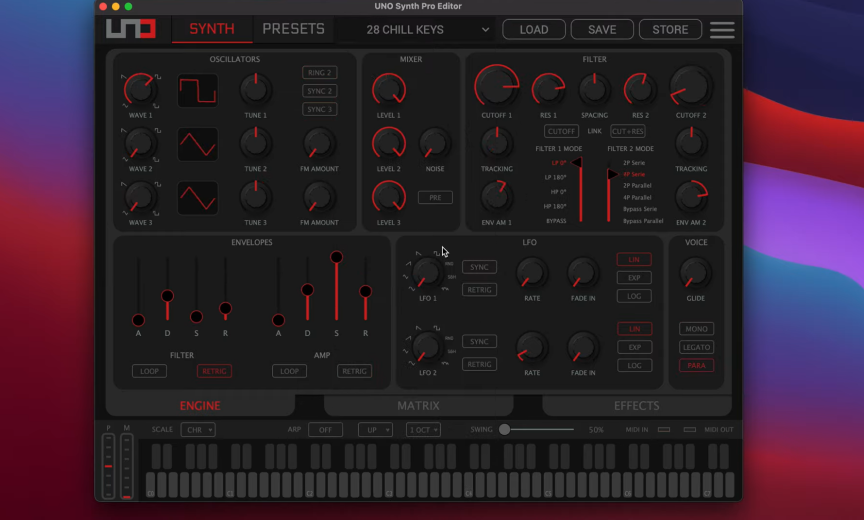
Task: Select the MONO voice mode
Action: click(696, 329)
